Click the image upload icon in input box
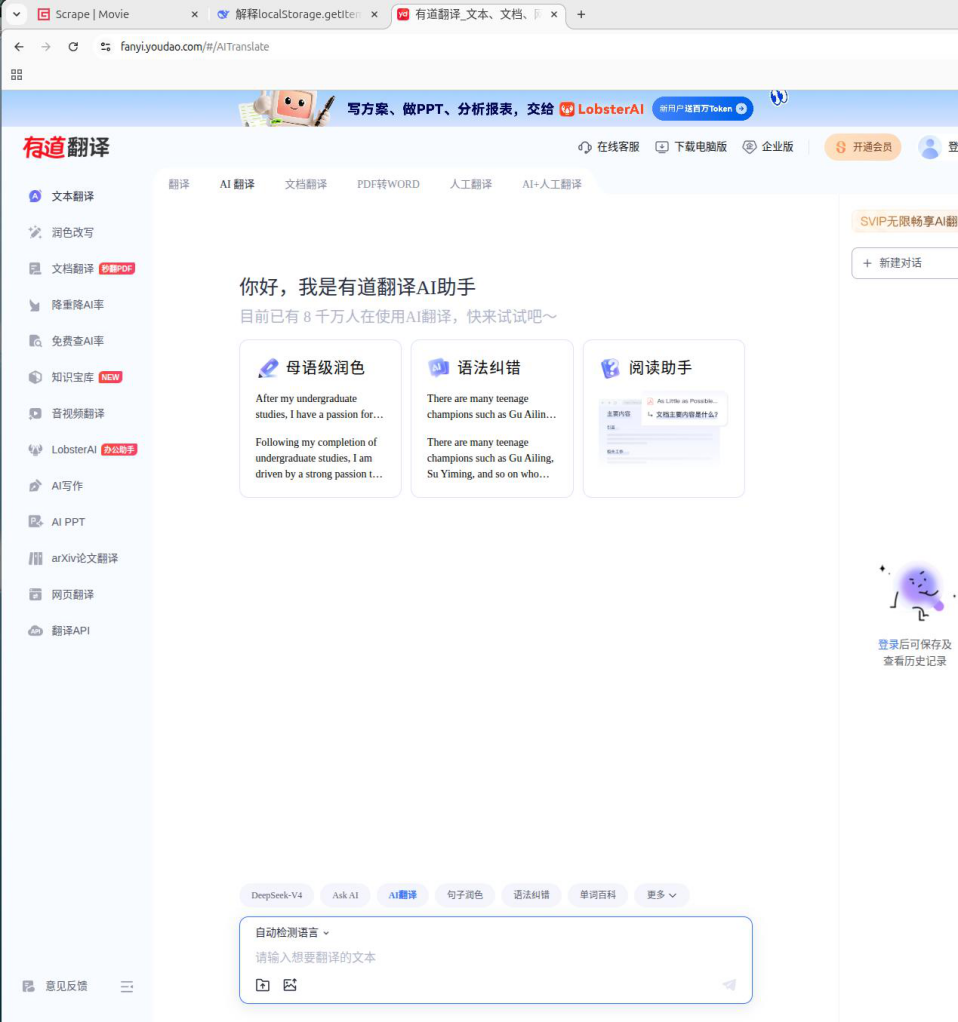 (x=290, y=985)
